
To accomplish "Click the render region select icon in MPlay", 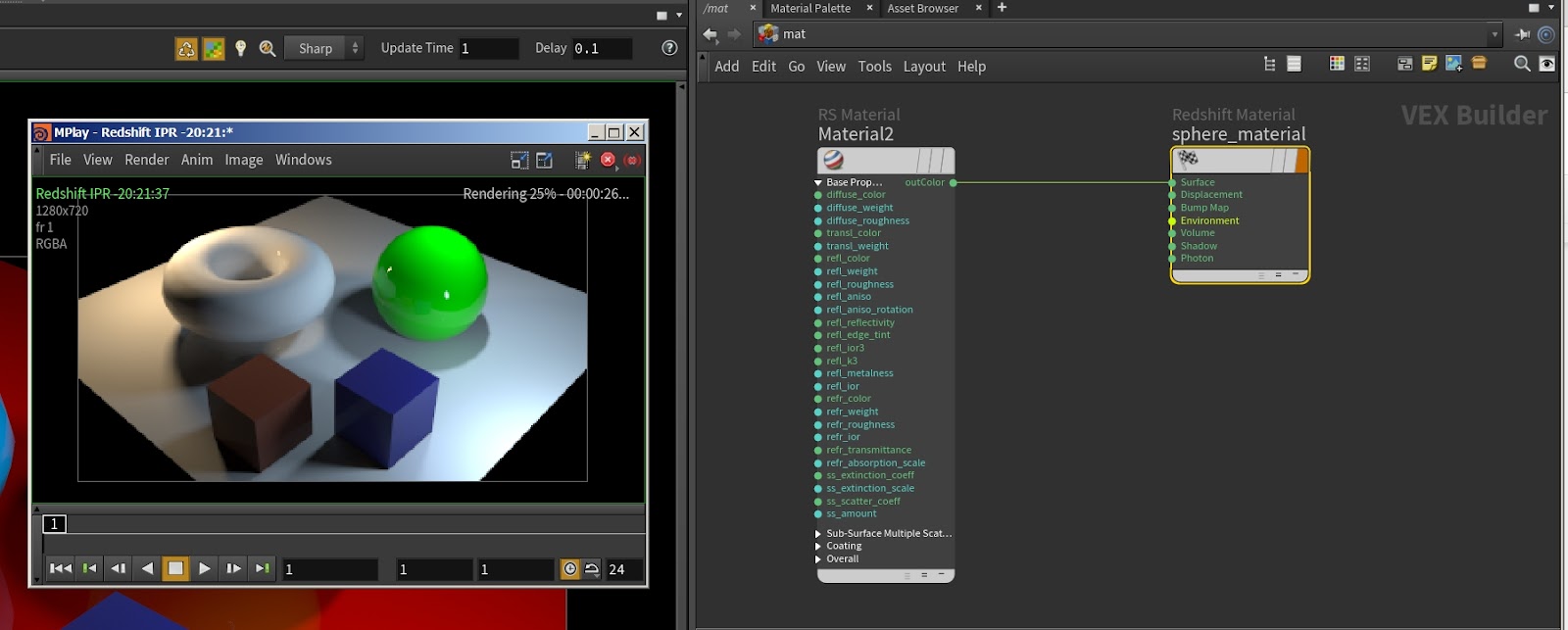I will pyautogui.click(x=519, y=160).
